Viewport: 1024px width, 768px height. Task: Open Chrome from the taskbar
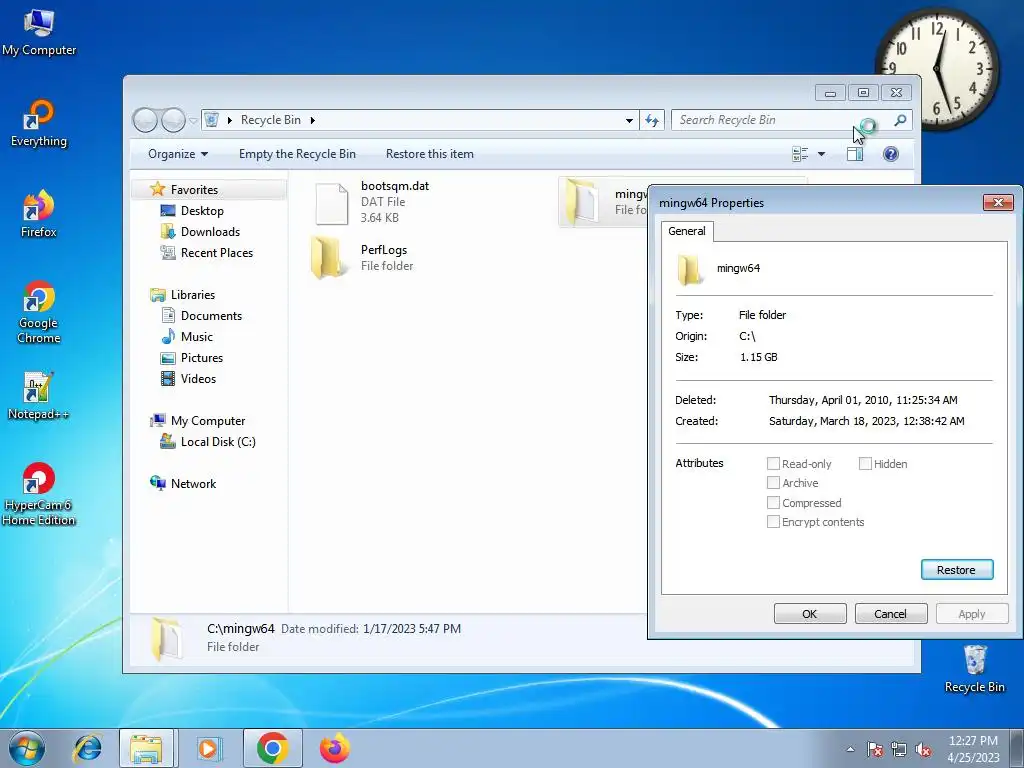[x=272, y=748]
